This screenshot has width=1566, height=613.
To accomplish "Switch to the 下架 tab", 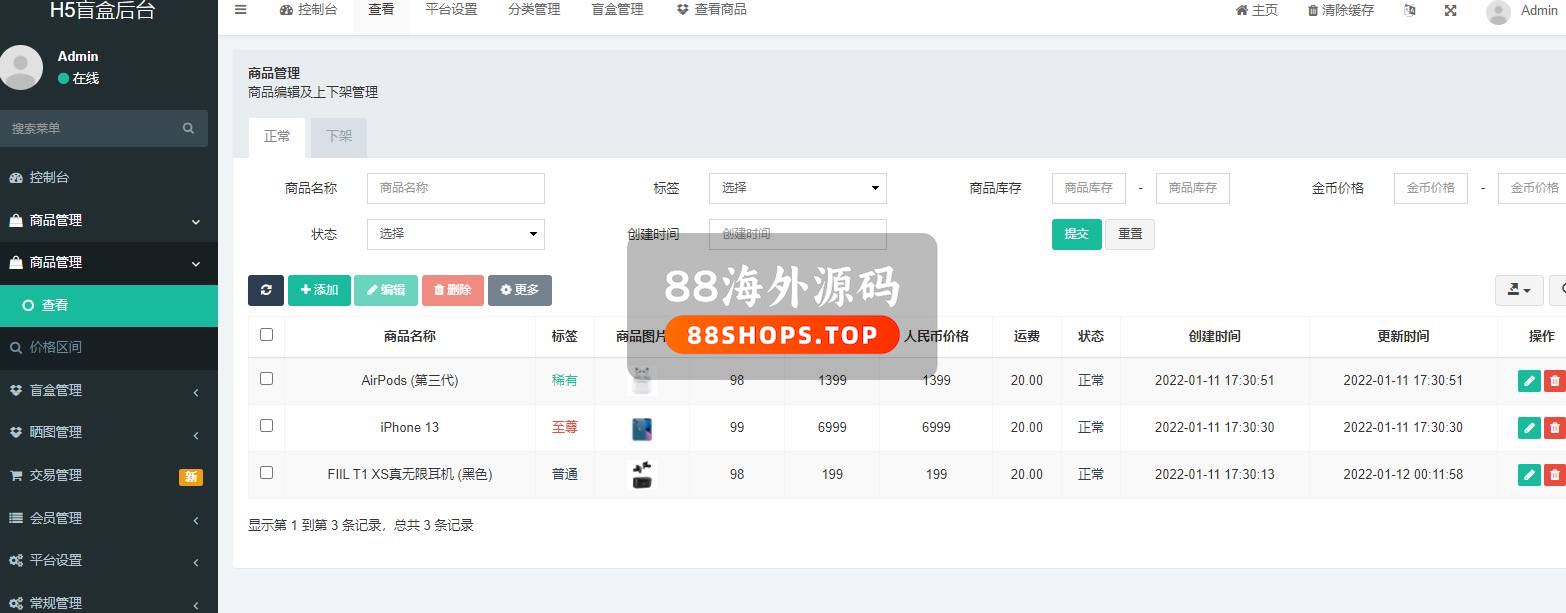I will (338, 137).
